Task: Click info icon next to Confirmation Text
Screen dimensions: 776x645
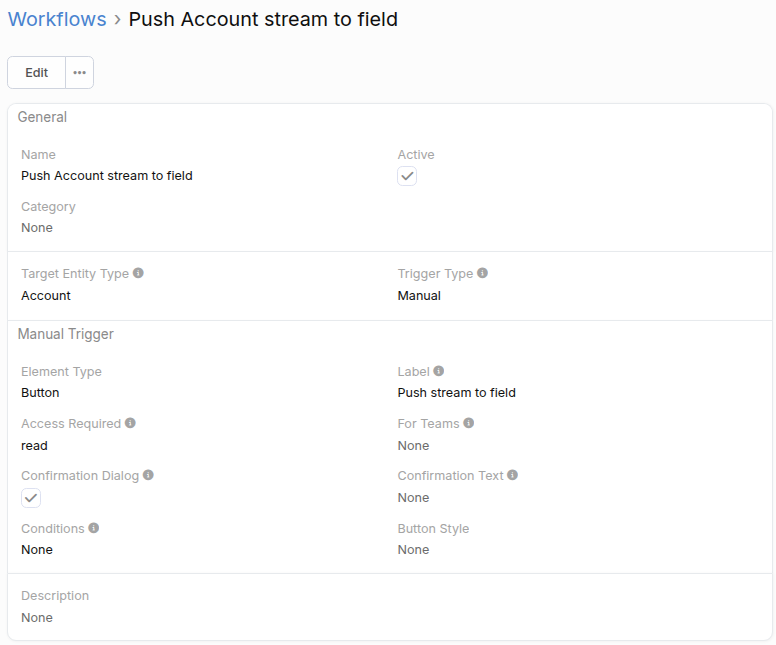Action: click(x=513, y=475)
